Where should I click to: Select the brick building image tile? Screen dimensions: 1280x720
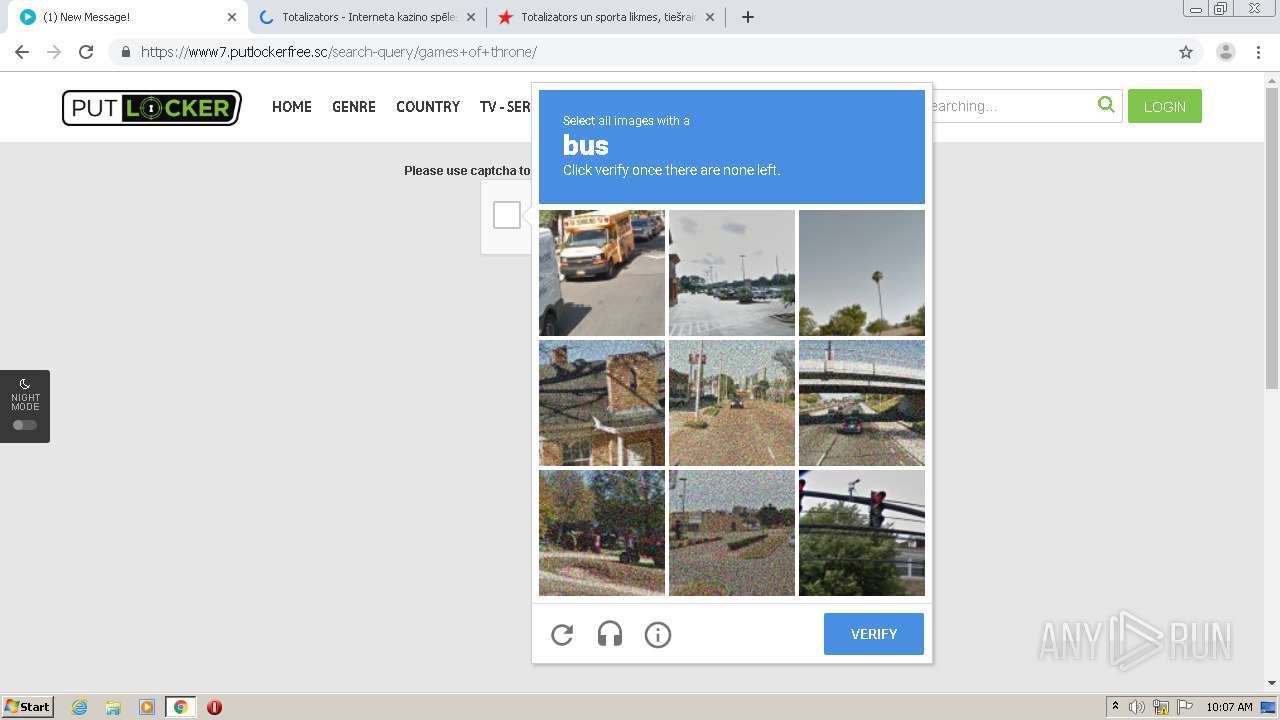[x=602, y=403]
